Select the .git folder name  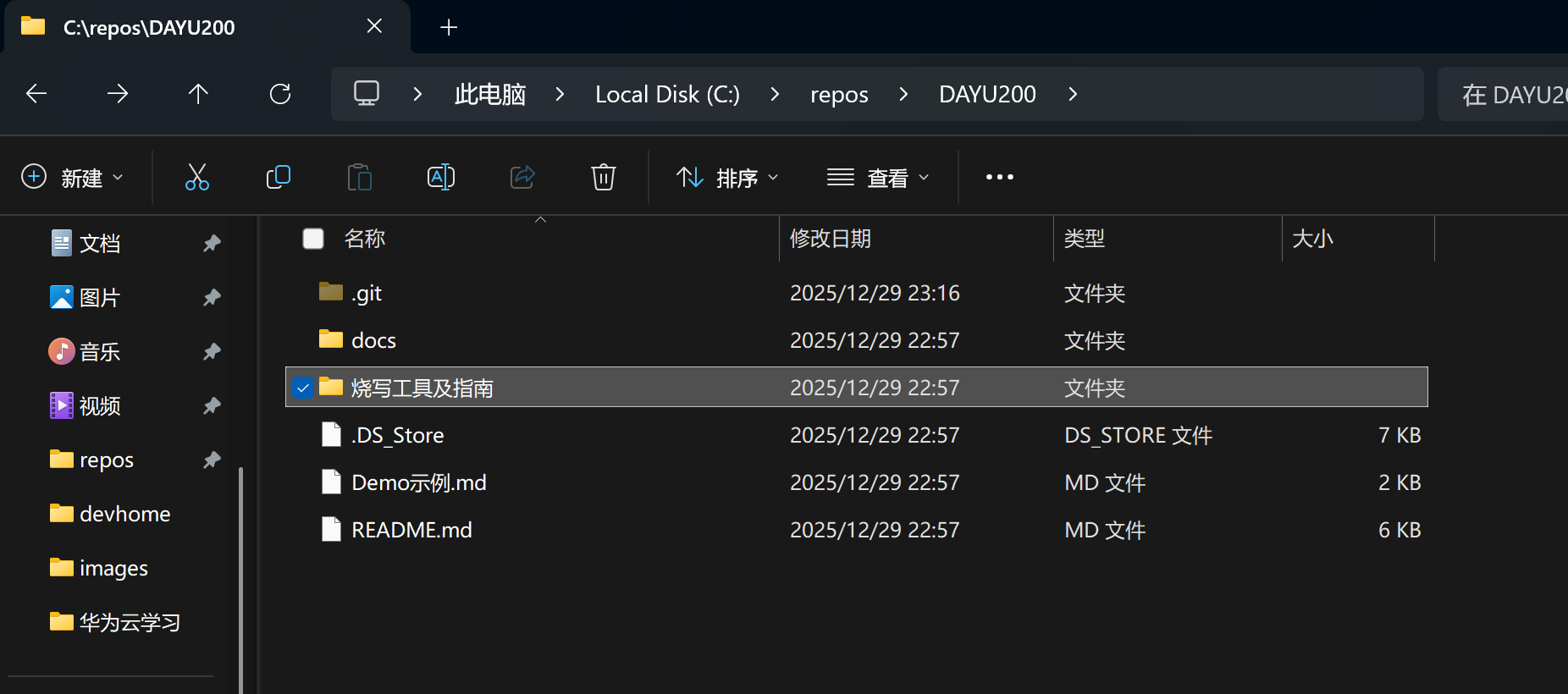tap(367, 294)
